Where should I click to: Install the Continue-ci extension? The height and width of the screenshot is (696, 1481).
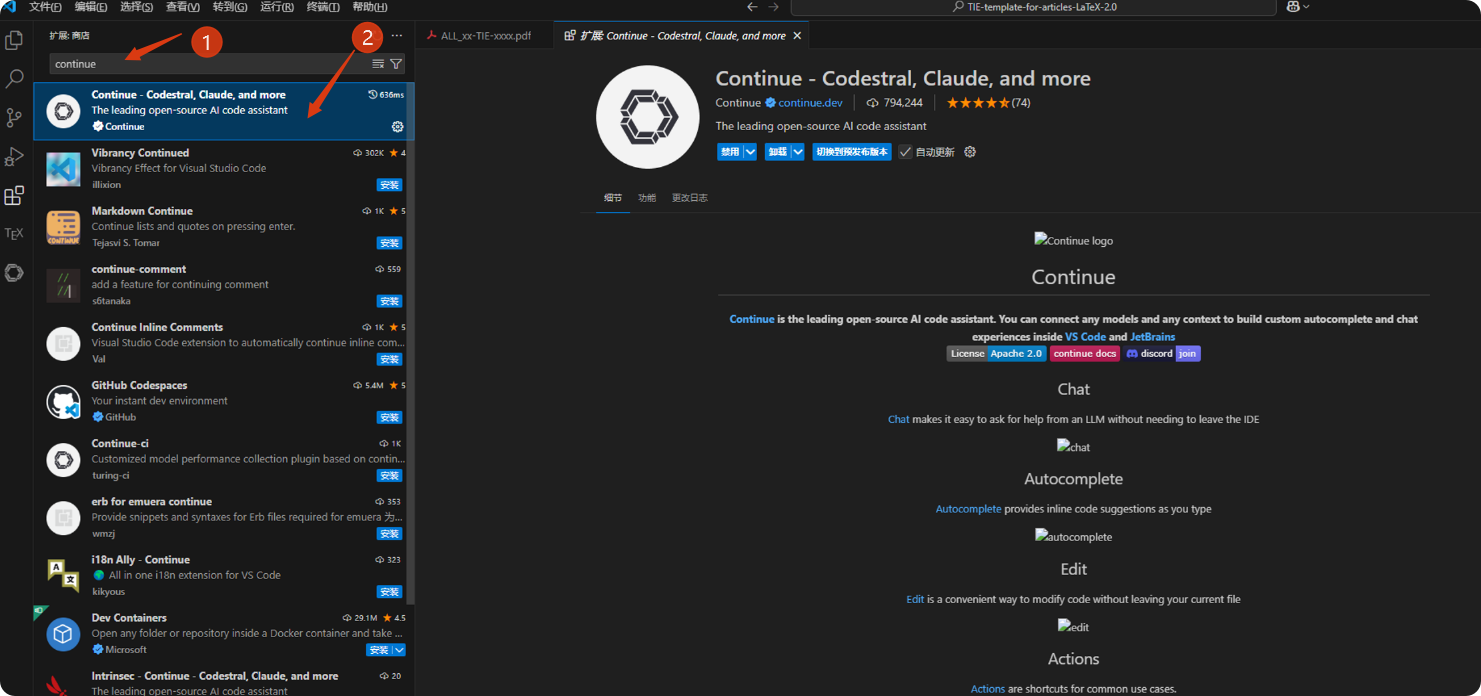390,475
